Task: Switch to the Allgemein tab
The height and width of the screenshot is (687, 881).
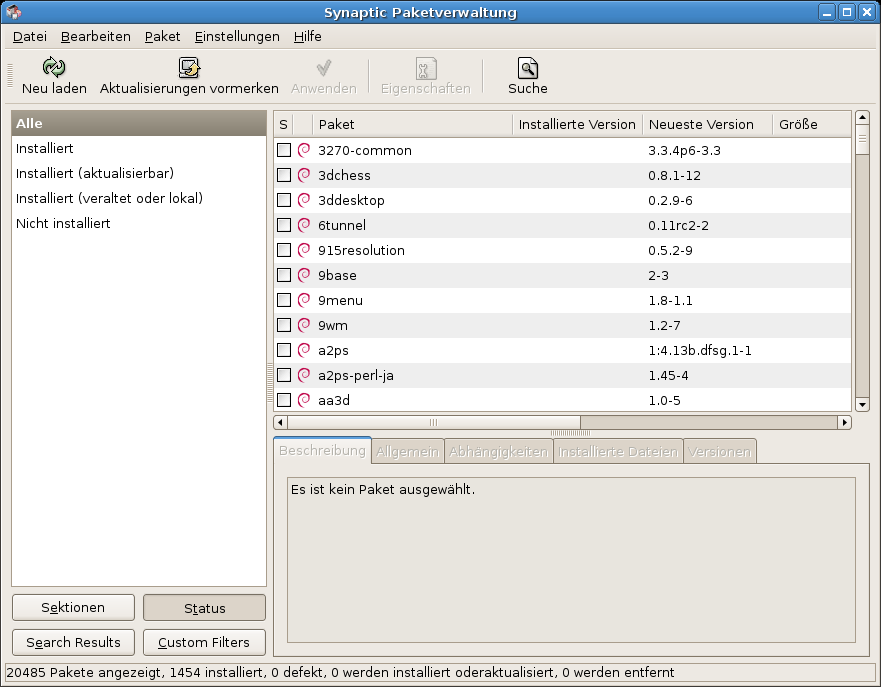Action: pyautogui.click(x=407, y=452)
